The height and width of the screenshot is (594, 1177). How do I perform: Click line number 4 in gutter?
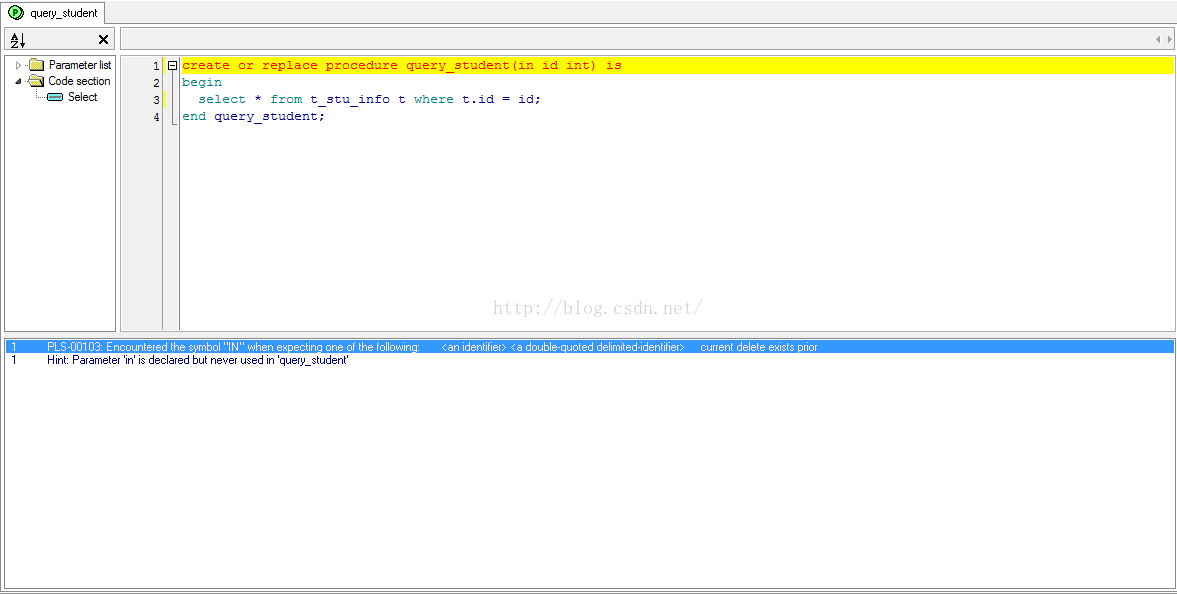pyautogui.click(x=156, y=117)
